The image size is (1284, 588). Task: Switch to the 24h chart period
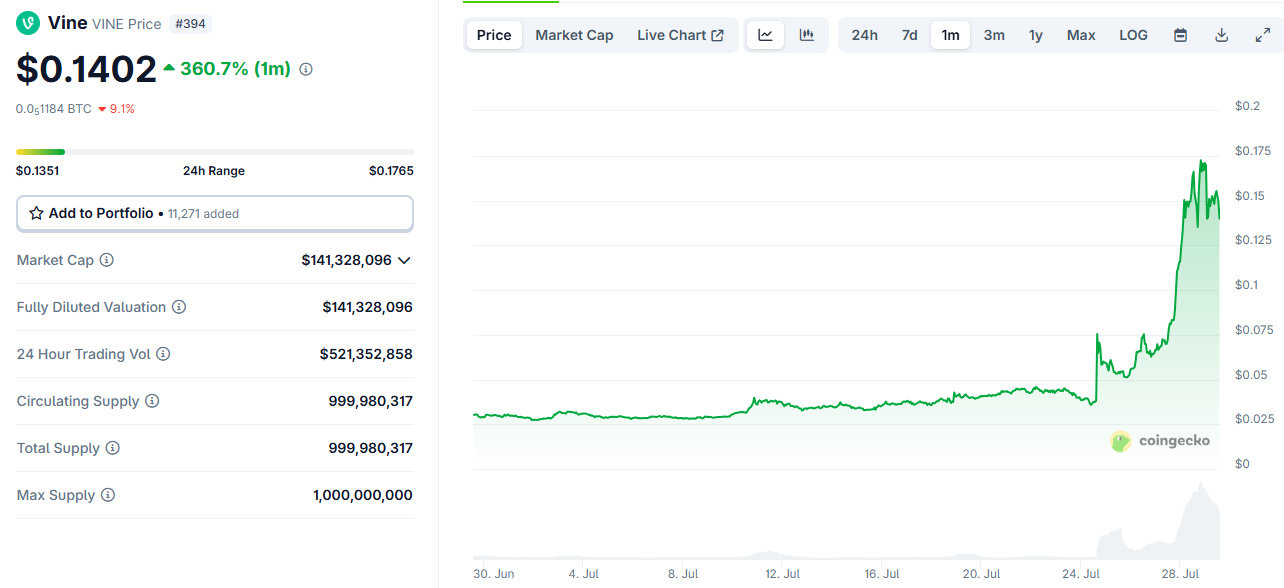point(864,34)
